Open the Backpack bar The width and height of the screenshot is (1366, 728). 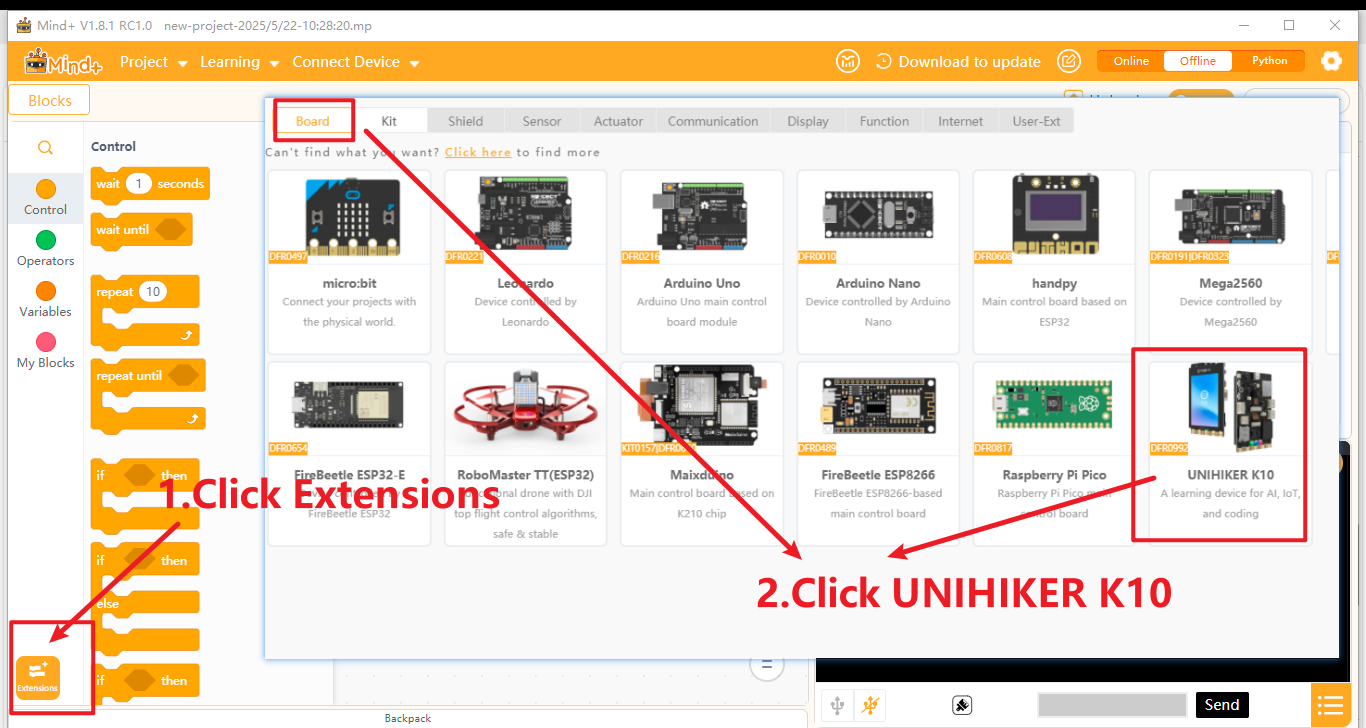tap(408, 718)
